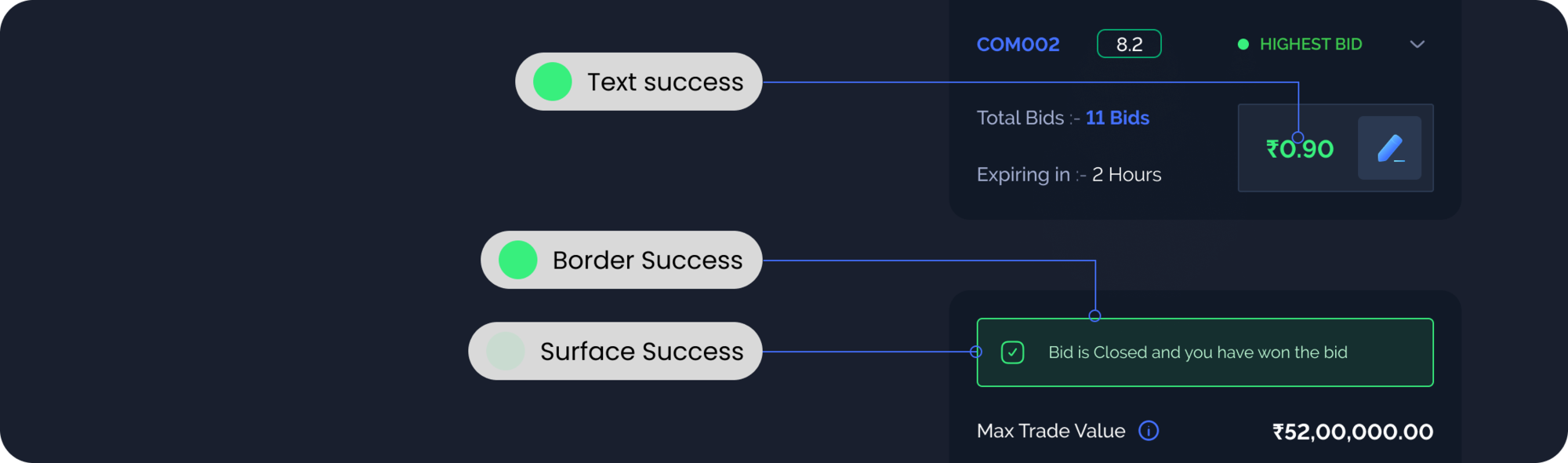Select the Surface Success label pill
The image size is (1568, 463).
tap(615, 351)
